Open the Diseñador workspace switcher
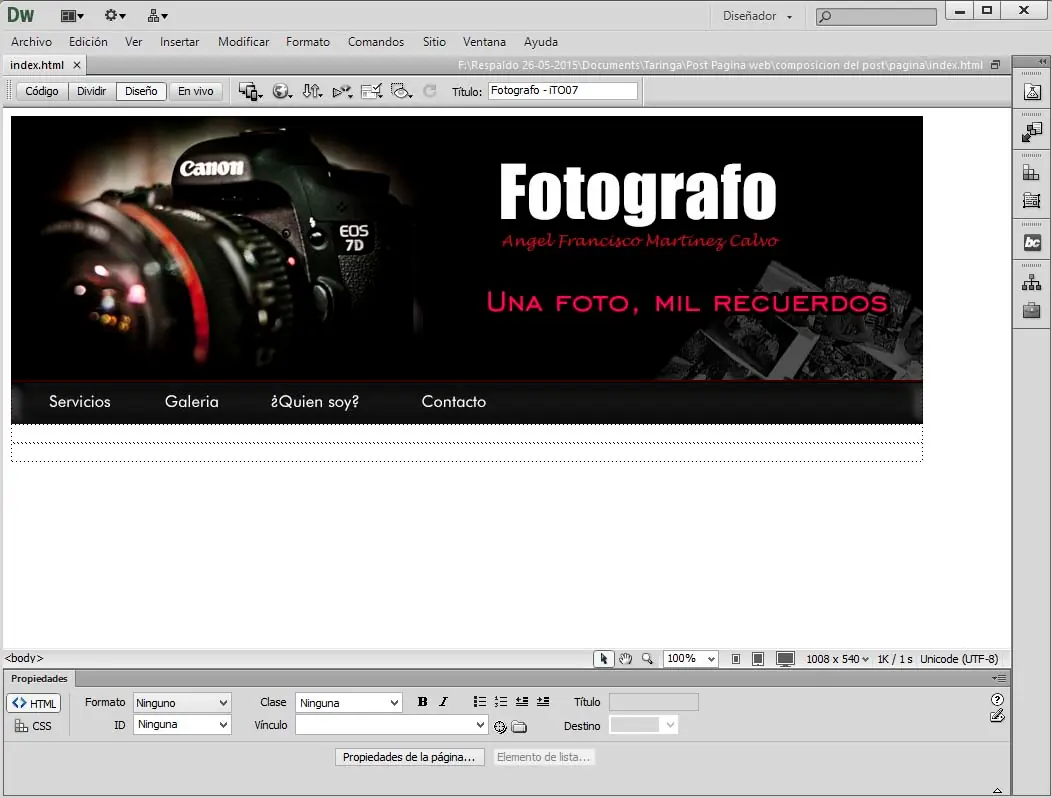 [757, 16]
